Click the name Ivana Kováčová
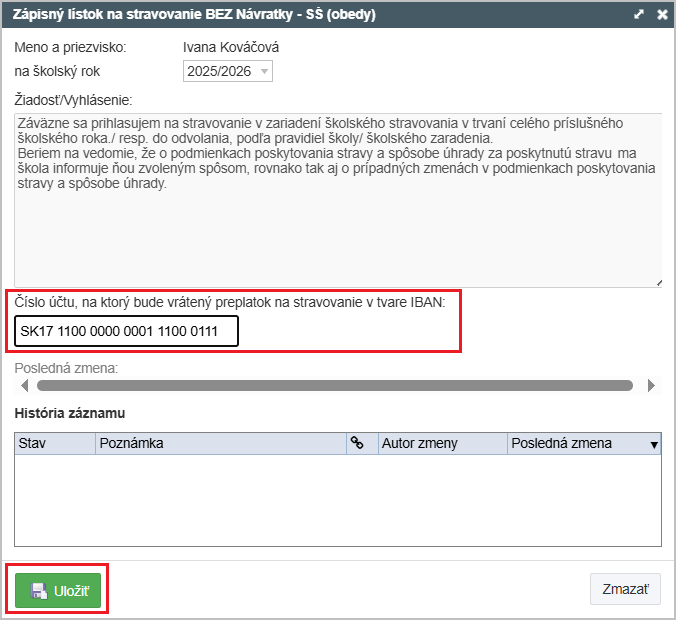The height and width of the screenshot is (620, 676). tap(231, 47)
